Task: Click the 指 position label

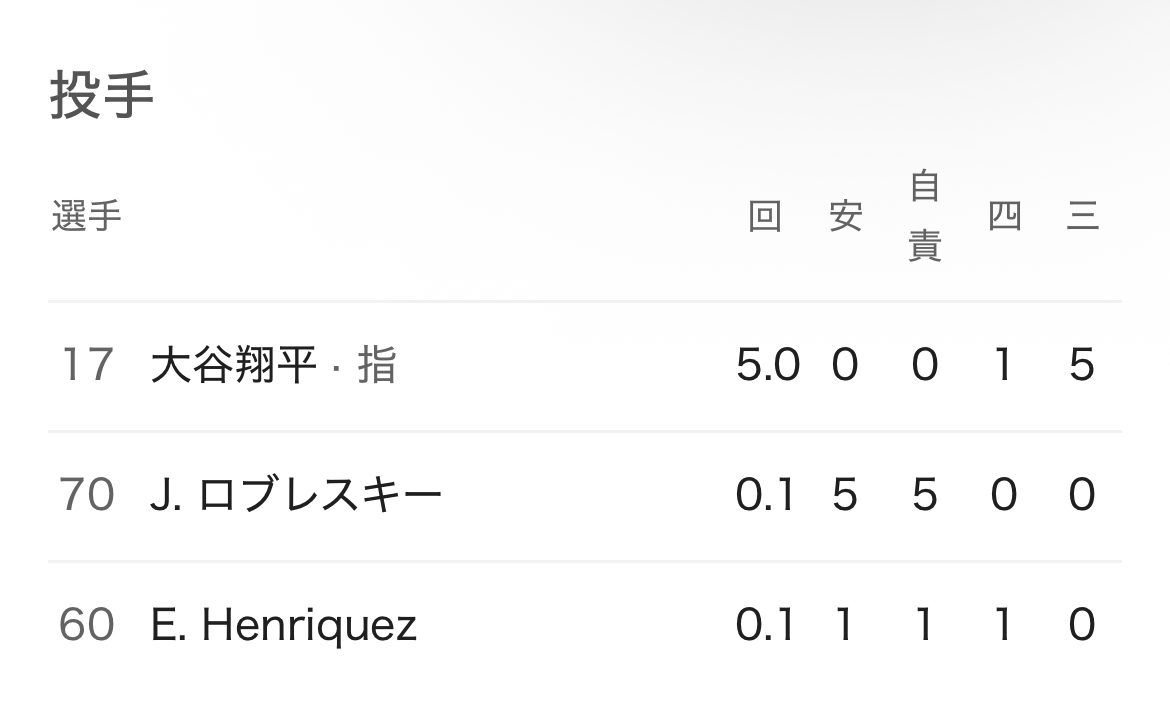Action: [x=377, y=365]
